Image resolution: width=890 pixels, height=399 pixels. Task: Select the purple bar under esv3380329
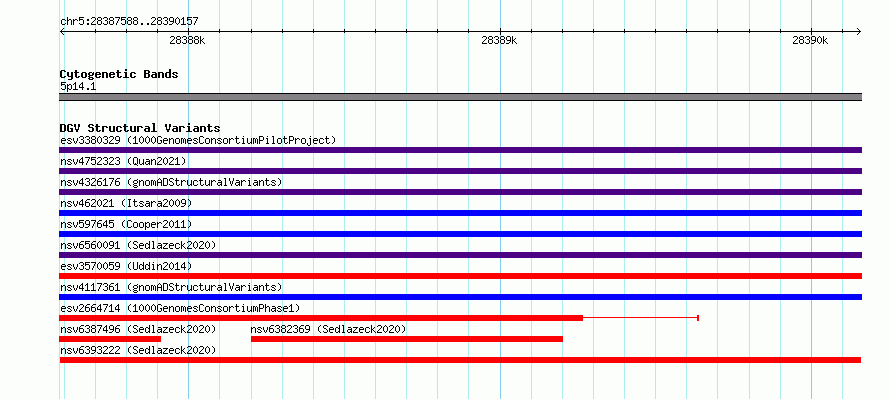pyautogui.click(x=460, y=150)
